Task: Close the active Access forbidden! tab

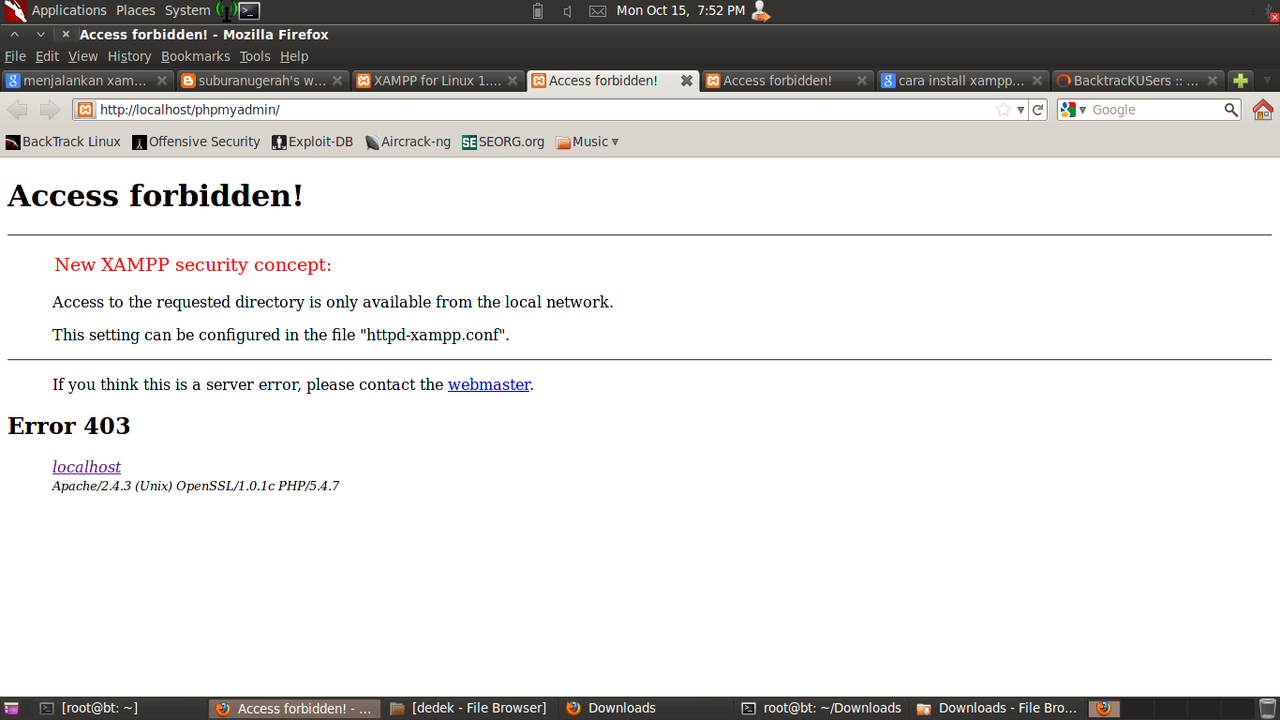Action: click(687, 81)
